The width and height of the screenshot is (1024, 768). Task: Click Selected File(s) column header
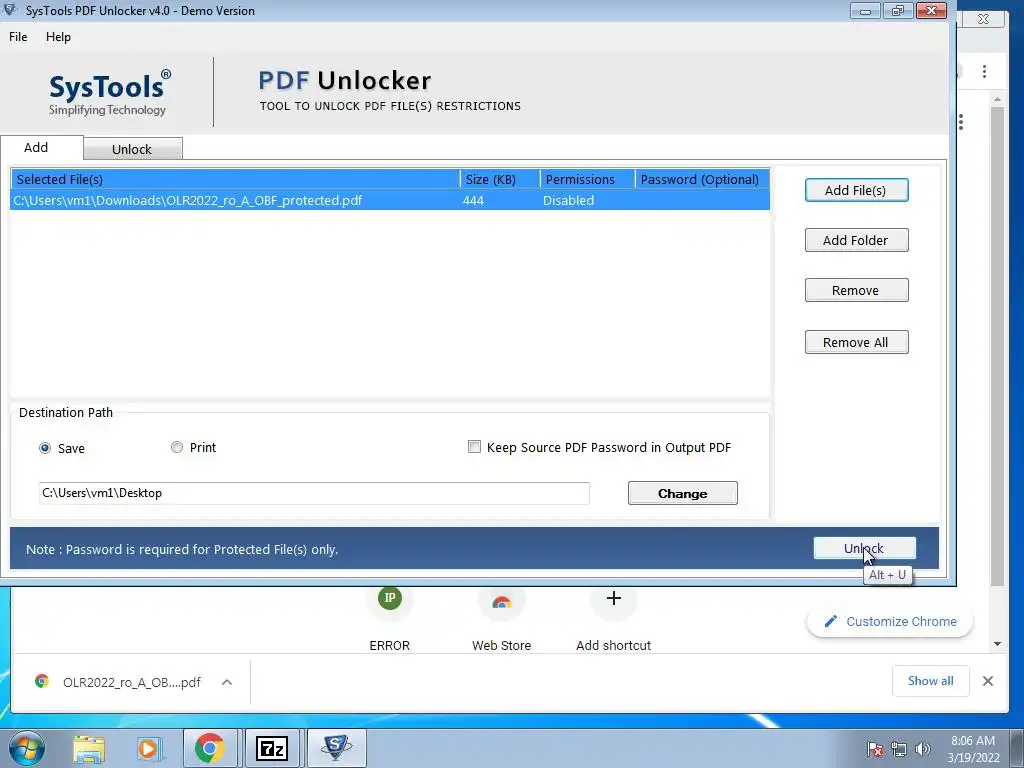tap(235, 179)
